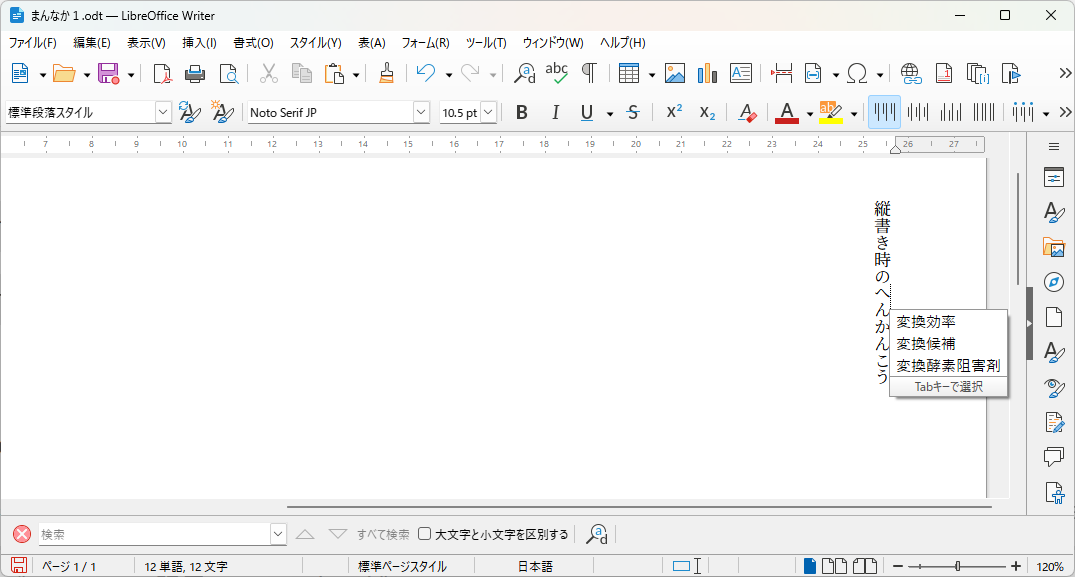Click the zoom slider handle

(958, 566)
